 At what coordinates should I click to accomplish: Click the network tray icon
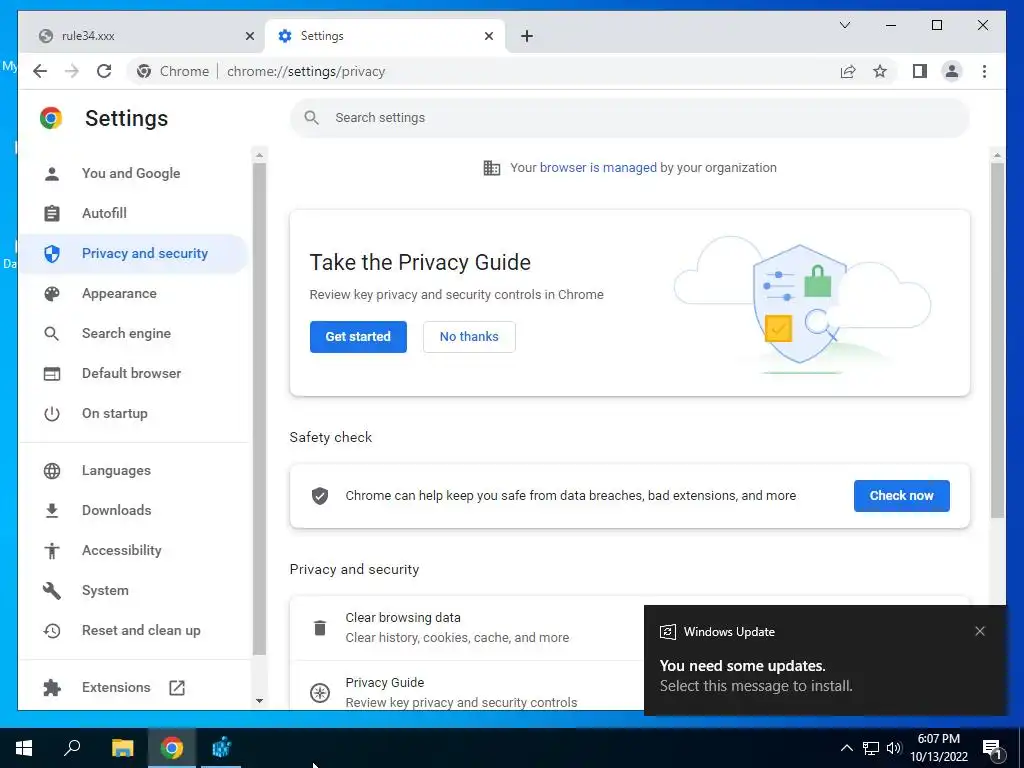pos(871,748)
